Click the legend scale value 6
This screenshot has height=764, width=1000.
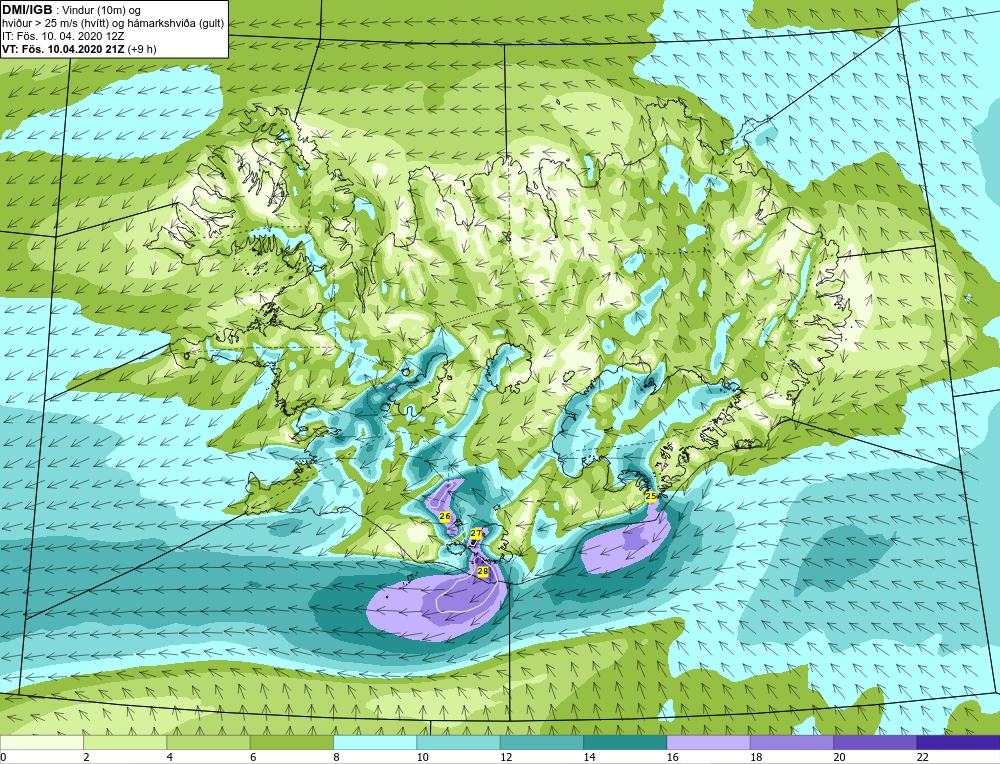(x=253, y=758)
